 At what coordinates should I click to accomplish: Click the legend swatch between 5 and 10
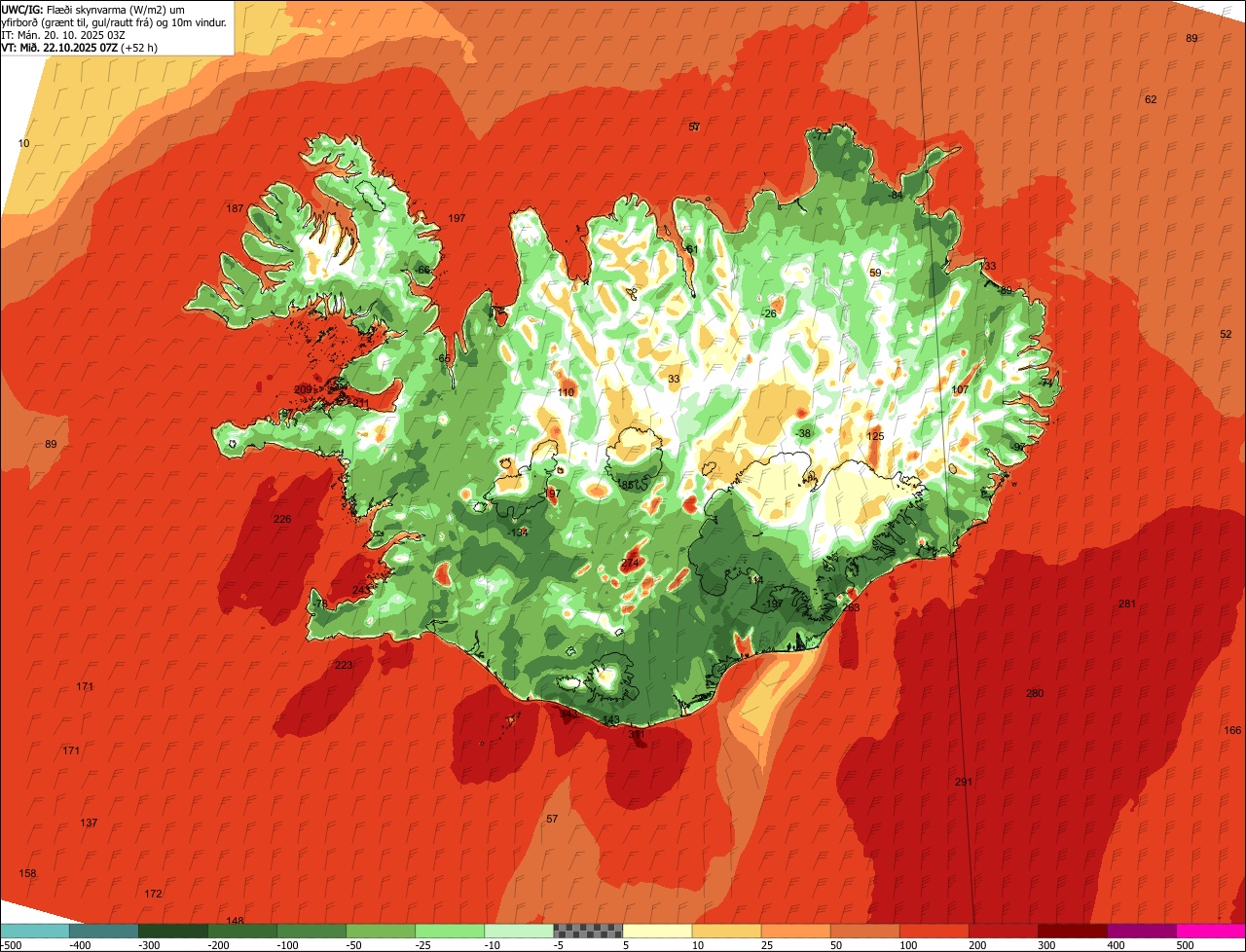[x=657, y=931]
